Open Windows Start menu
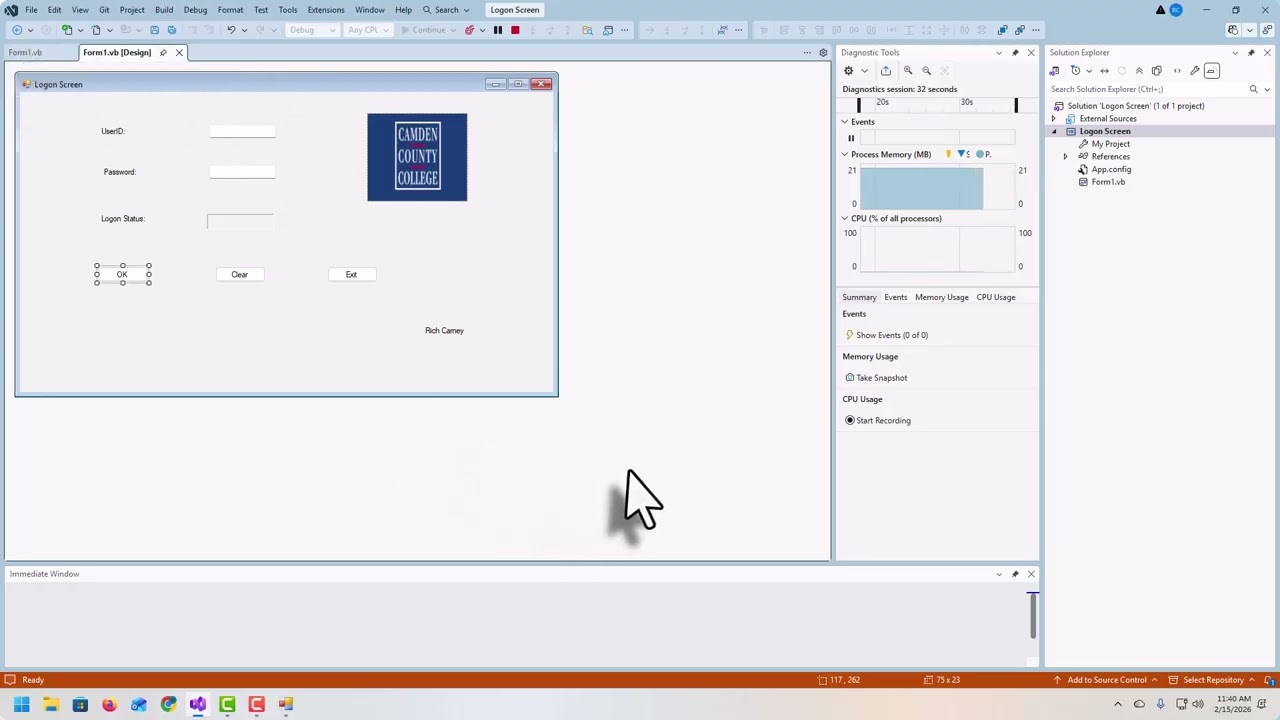1280x720 pixels. (21, 705)
